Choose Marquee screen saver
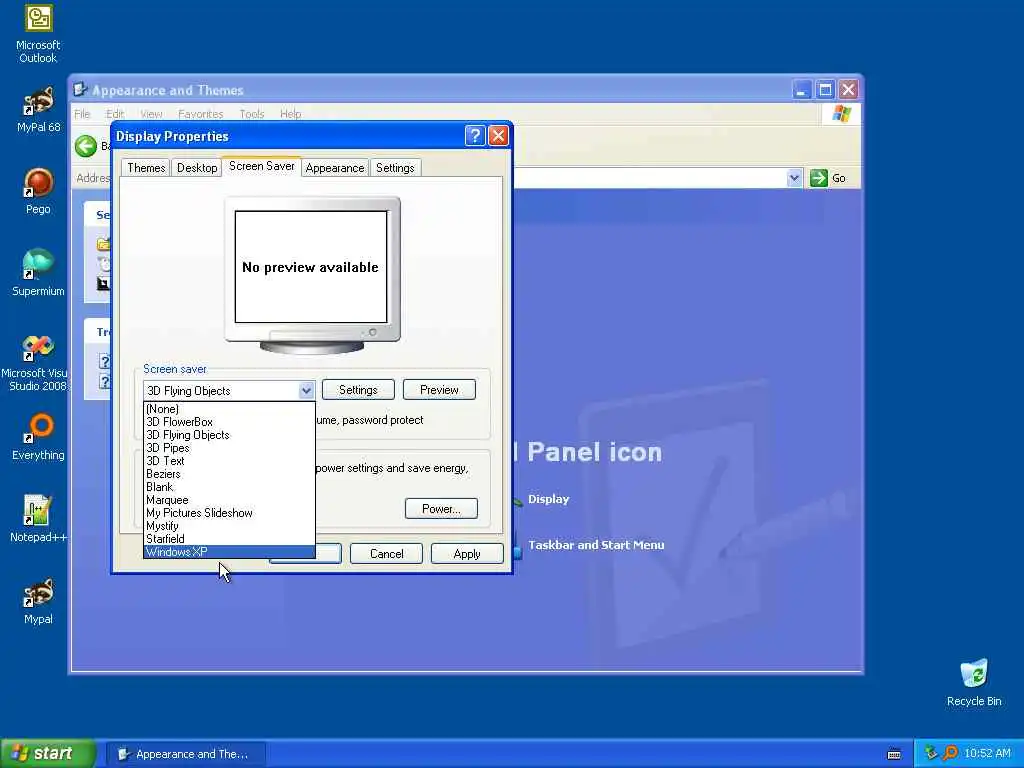Screen dimensions: 1024x768 229,500
